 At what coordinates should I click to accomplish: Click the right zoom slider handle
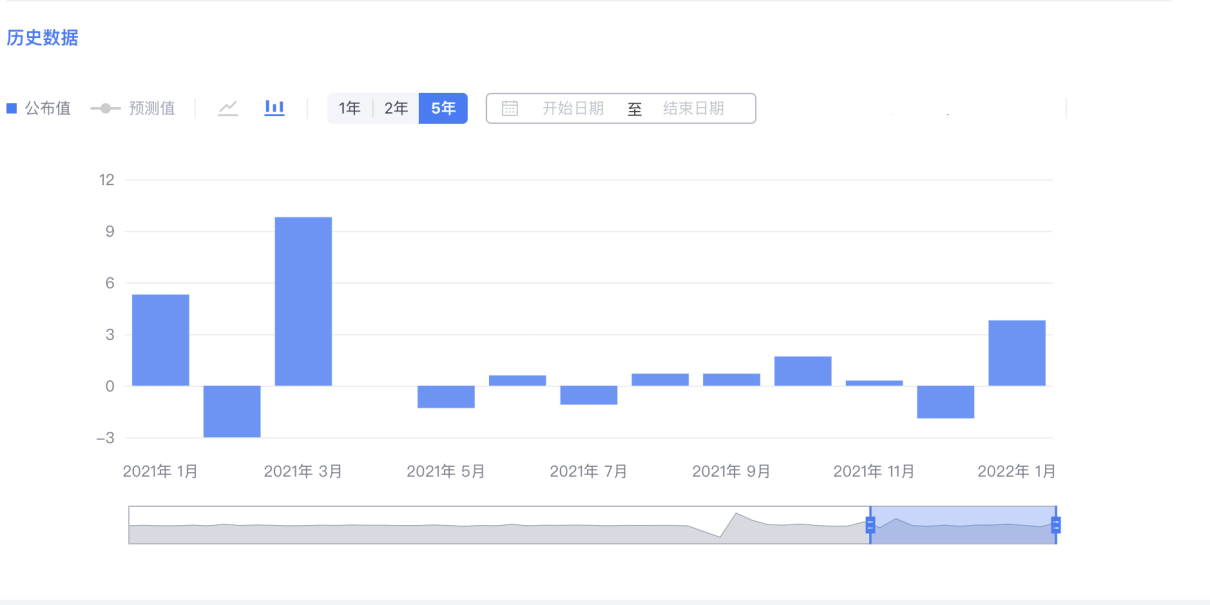point(1056,525)
